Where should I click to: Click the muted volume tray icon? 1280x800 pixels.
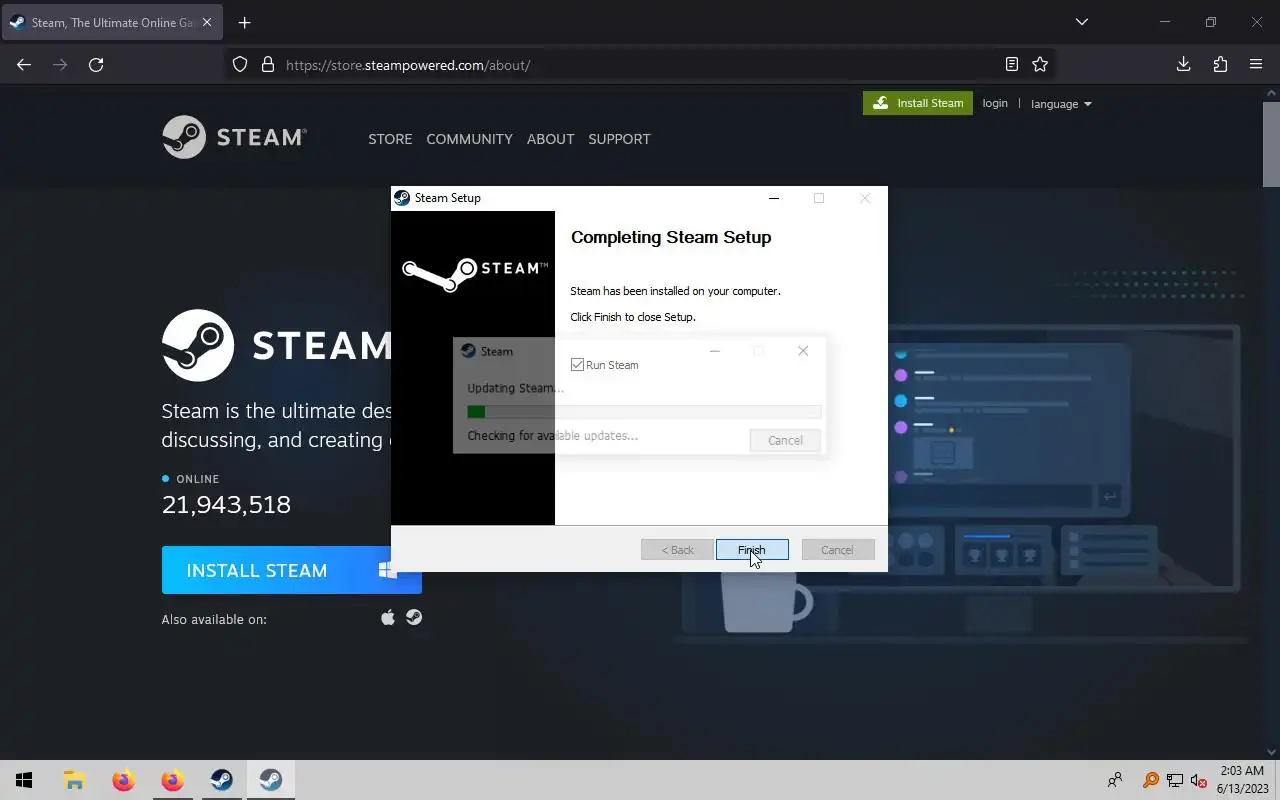1198,780
